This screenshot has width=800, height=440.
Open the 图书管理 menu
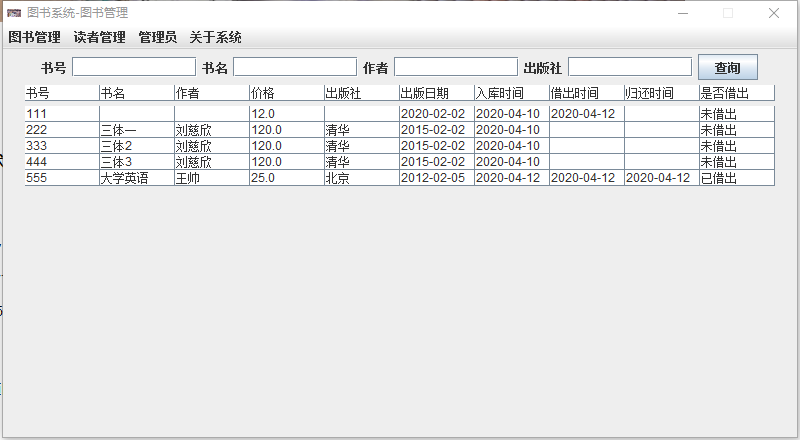point(34,37)
